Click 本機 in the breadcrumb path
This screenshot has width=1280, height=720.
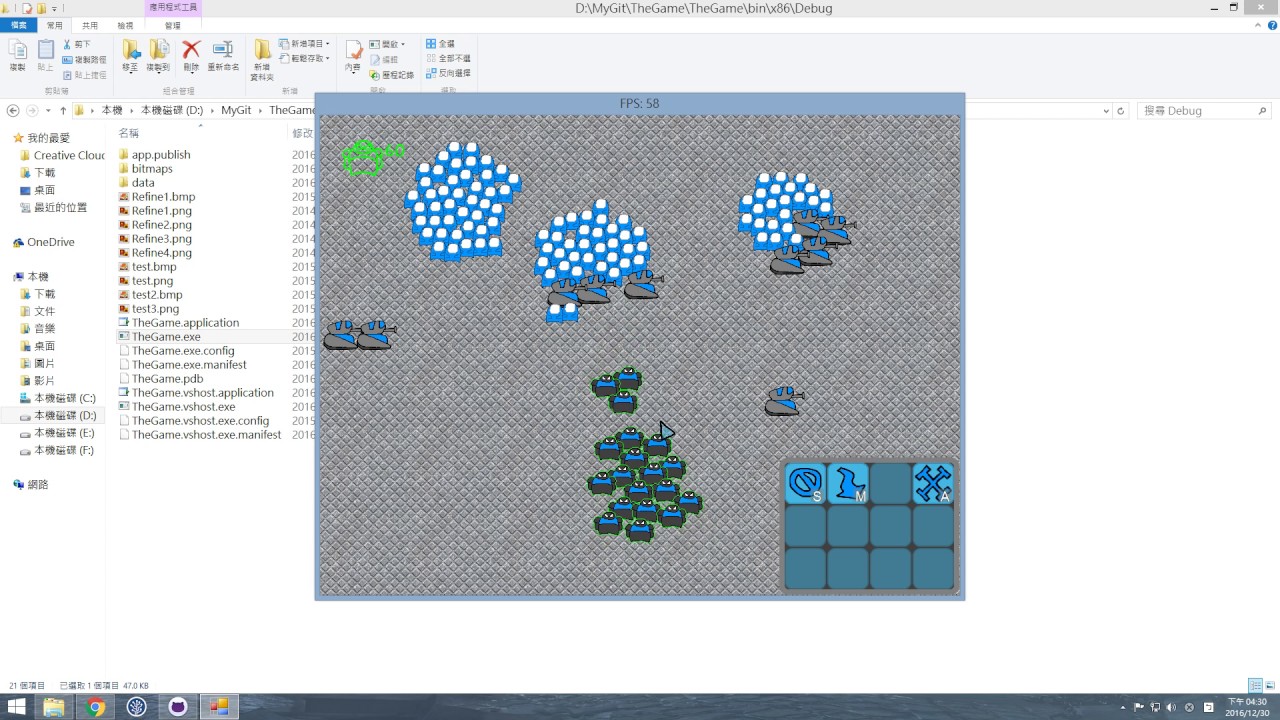click(x=112, y=111)
